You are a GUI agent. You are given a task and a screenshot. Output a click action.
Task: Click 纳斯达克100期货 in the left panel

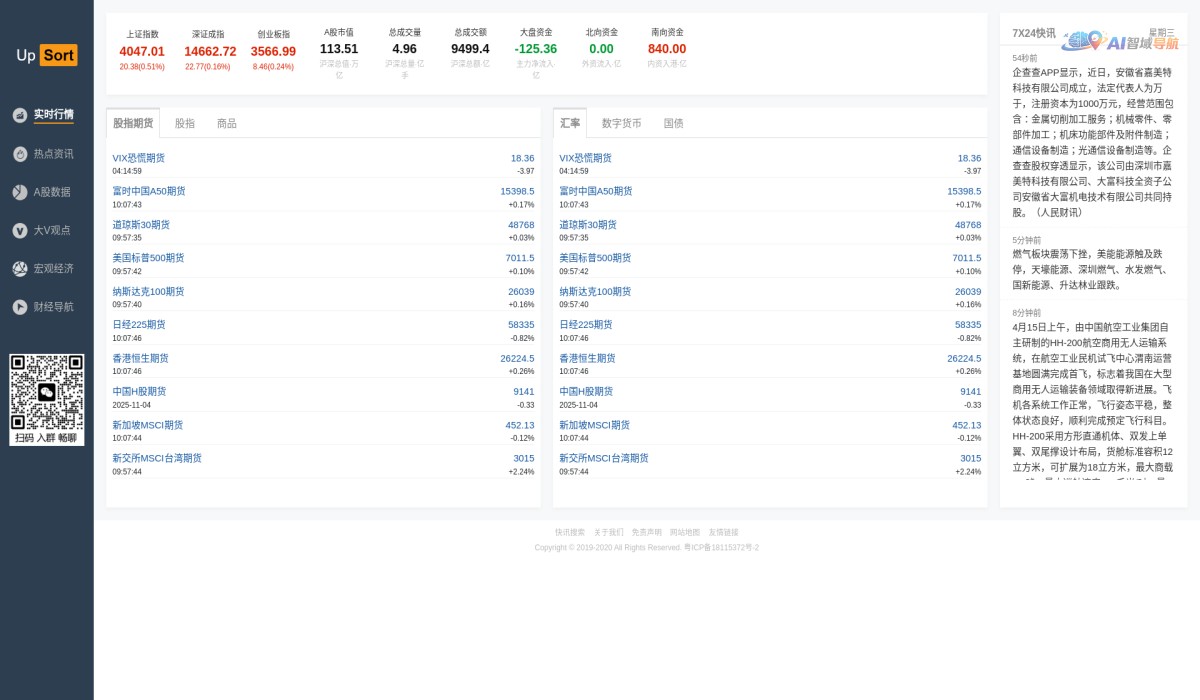coord(148,292)
